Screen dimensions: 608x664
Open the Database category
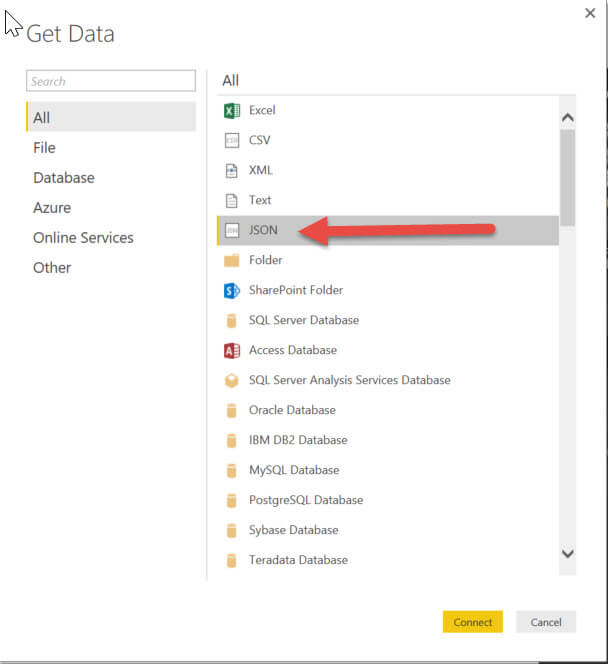click(64, 177)
